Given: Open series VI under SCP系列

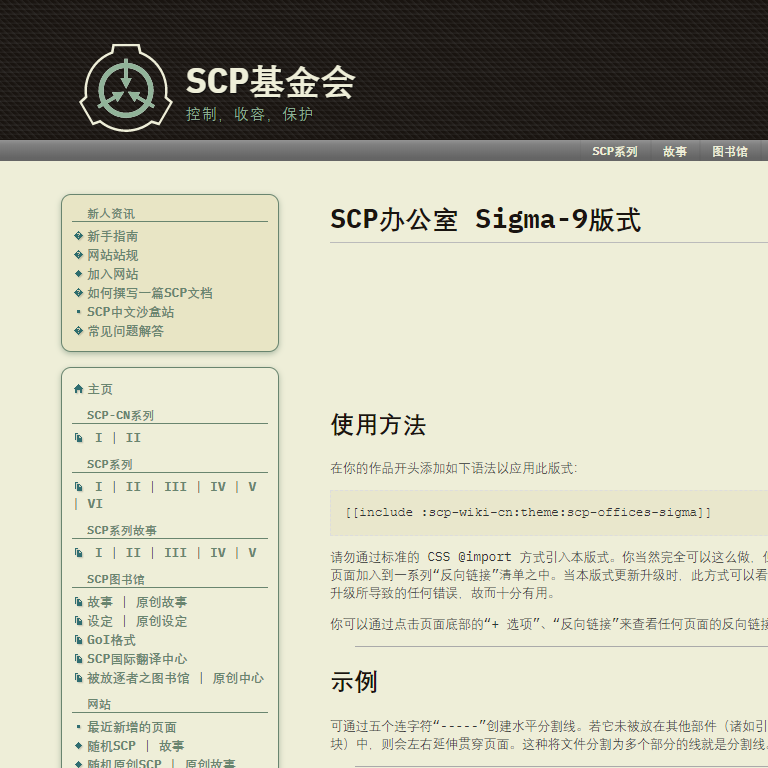Looking at the screenshot, I should tap(95, 504).
